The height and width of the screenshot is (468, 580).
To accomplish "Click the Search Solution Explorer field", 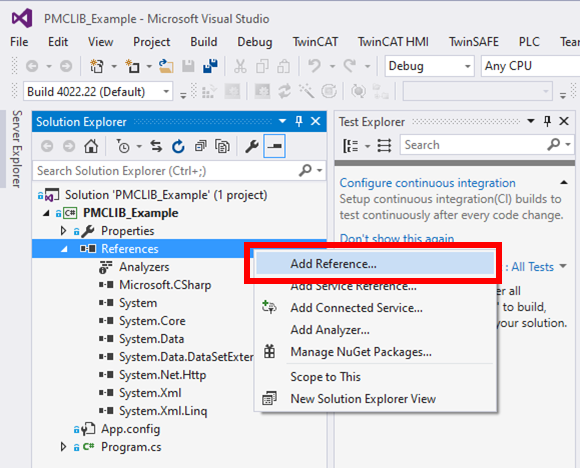I will point(166,171).
